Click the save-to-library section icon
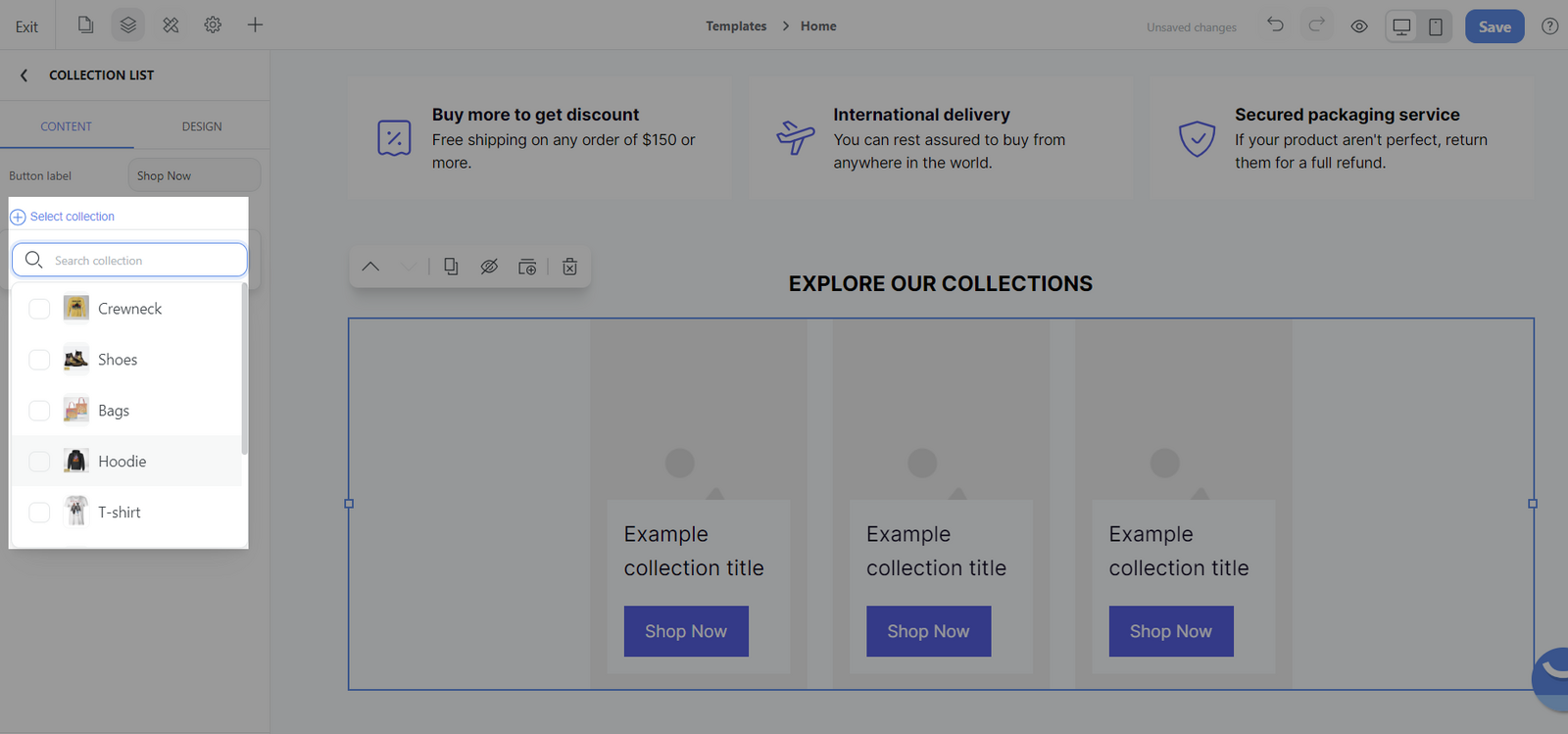1568x734 pixels. coord(527,267)
